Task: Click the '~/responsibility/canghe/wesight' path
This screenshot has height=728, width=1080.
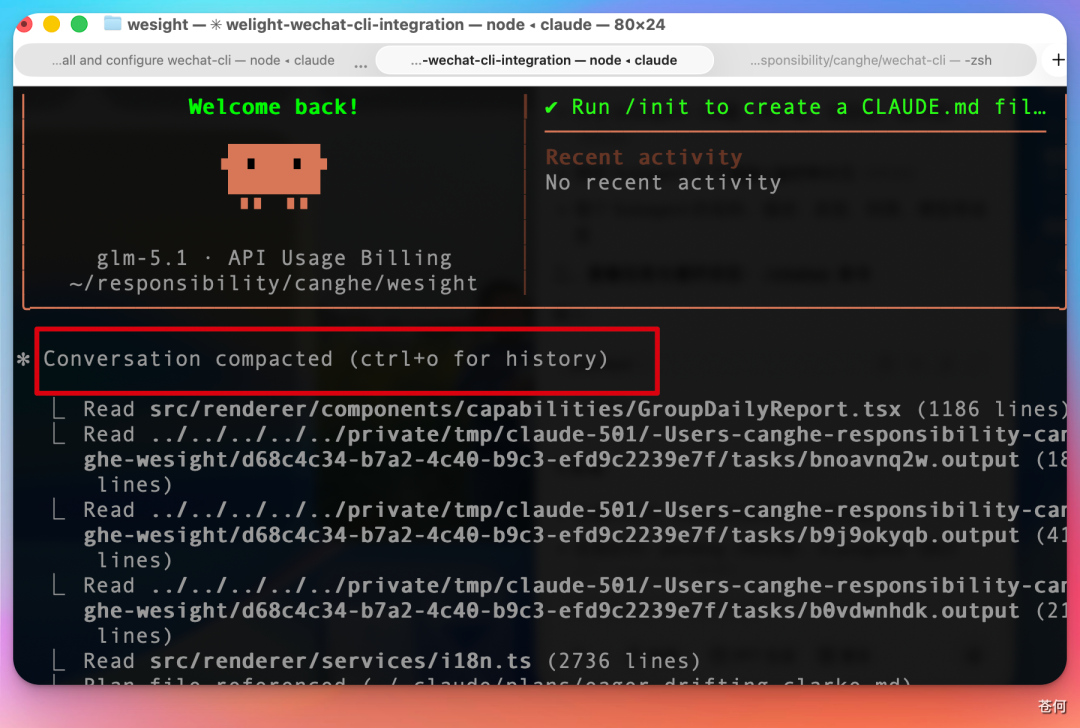Action: coord(273,283)
